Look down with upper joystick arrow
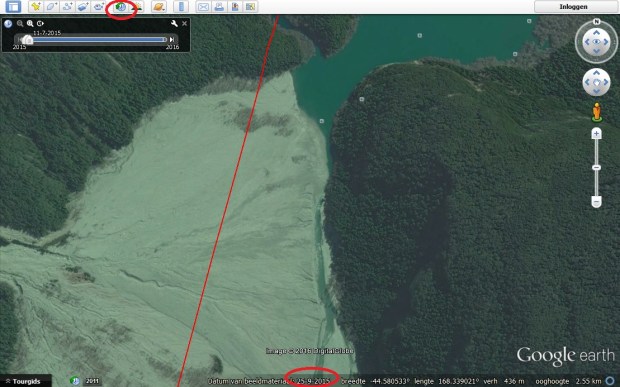This screenshot has width=620, height=387. coord(596,51)
